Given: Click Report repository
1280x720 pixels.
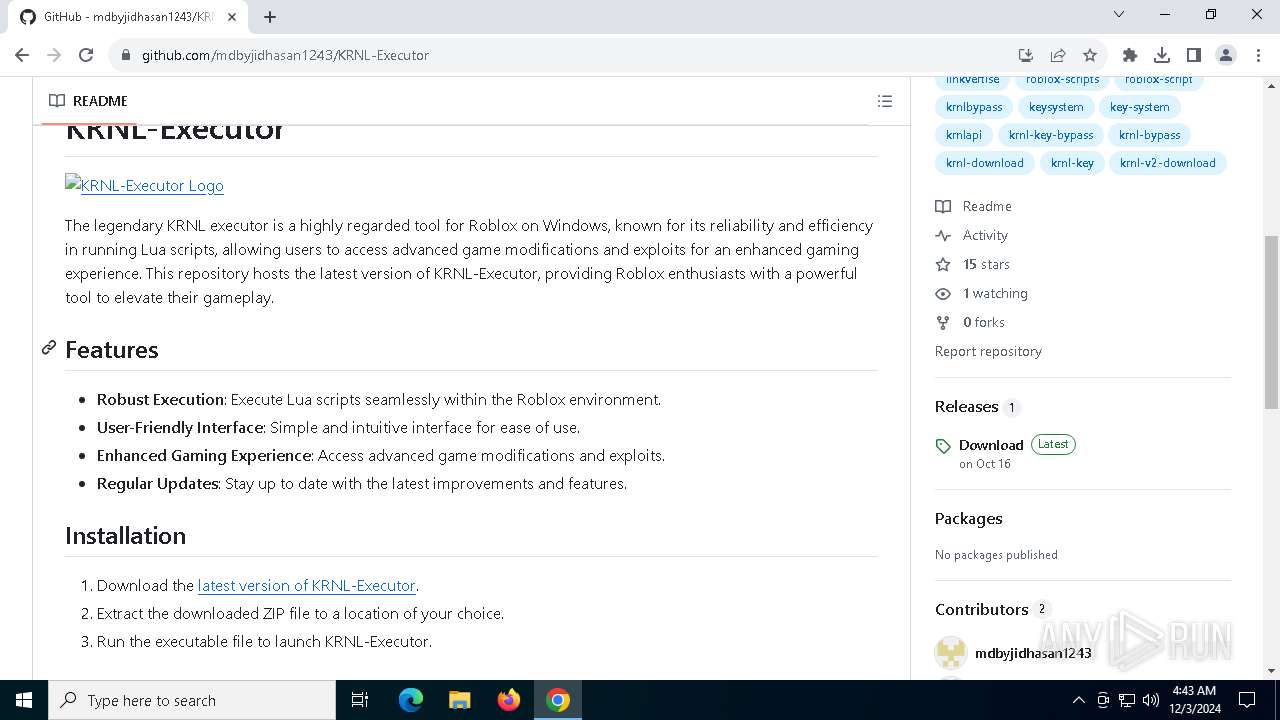Looking at the screenshot, I should tap(988, 351).
